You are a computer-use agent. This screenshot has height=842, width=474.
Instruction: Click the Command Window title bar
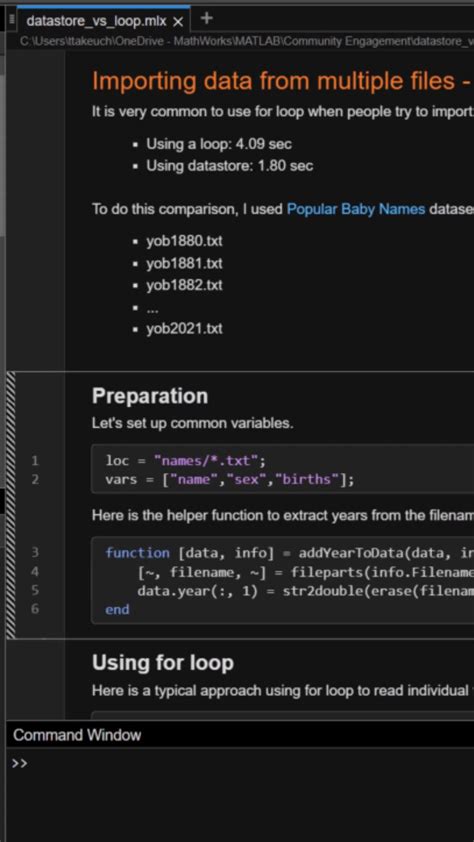240,735
